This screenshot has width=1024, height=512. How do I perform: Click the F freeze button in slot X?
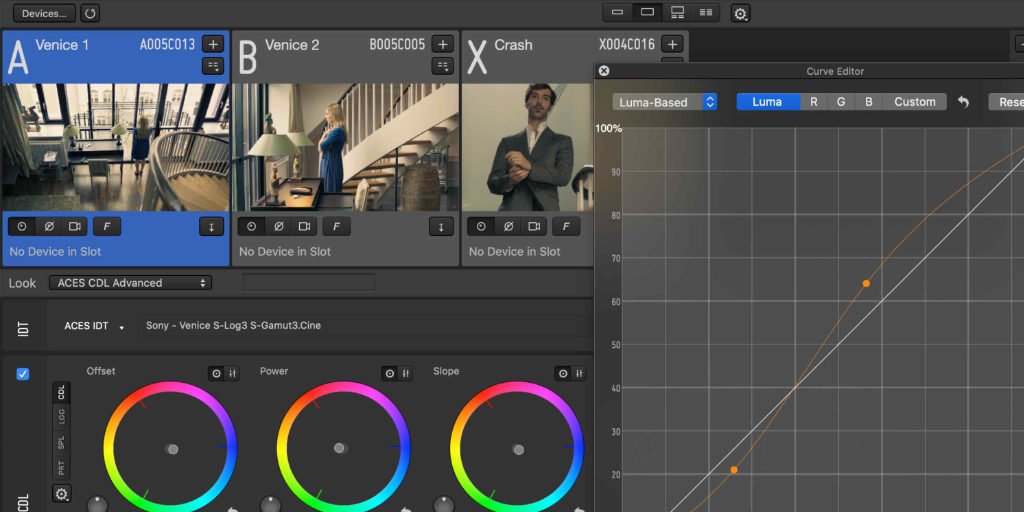566,227
